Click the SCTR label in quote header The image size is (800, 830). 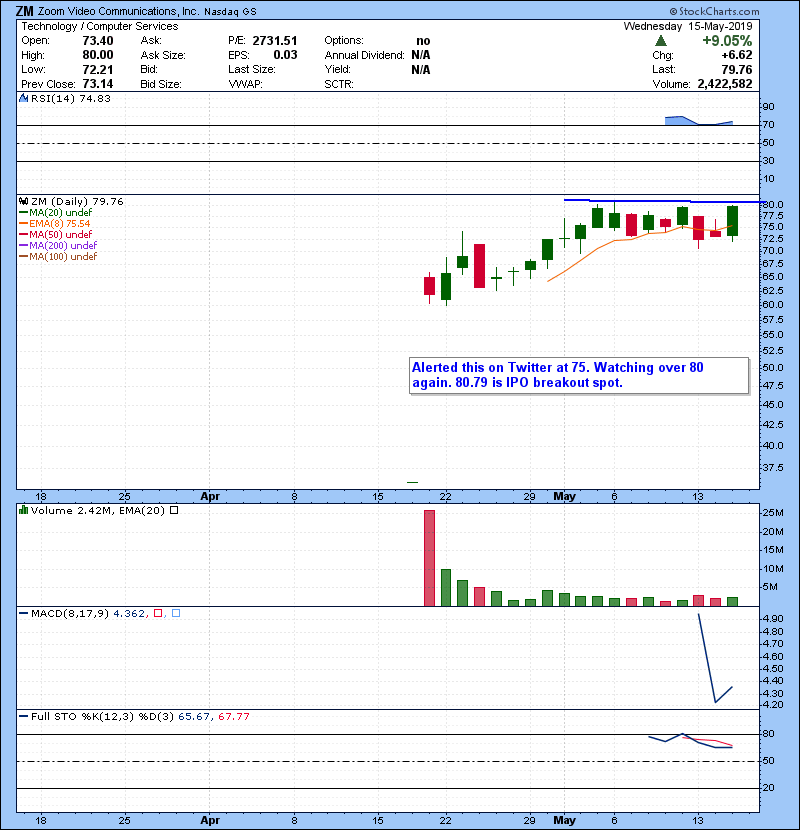pos(339,84)
